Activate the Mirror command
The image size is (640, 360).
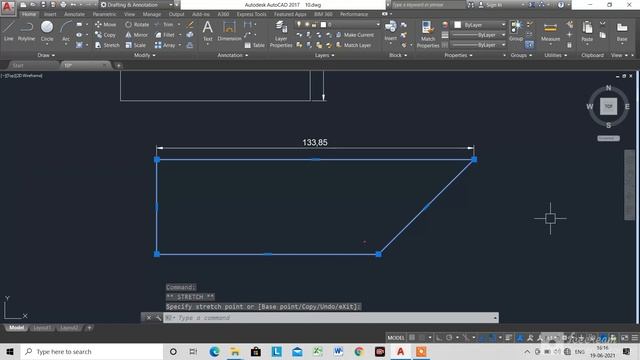click(x=136, y=35)
